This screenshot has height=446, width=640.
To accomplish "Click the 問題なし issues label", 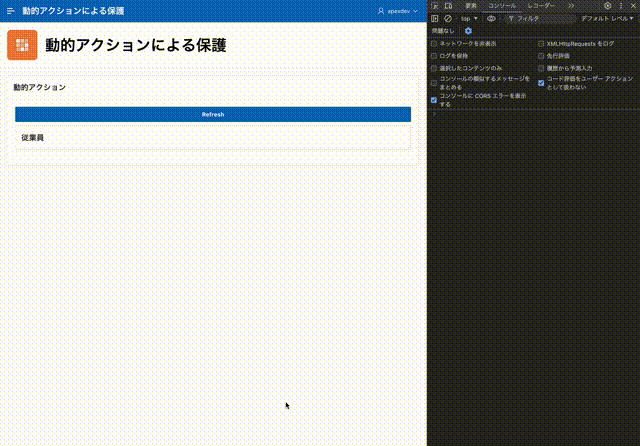I will 443,31.
